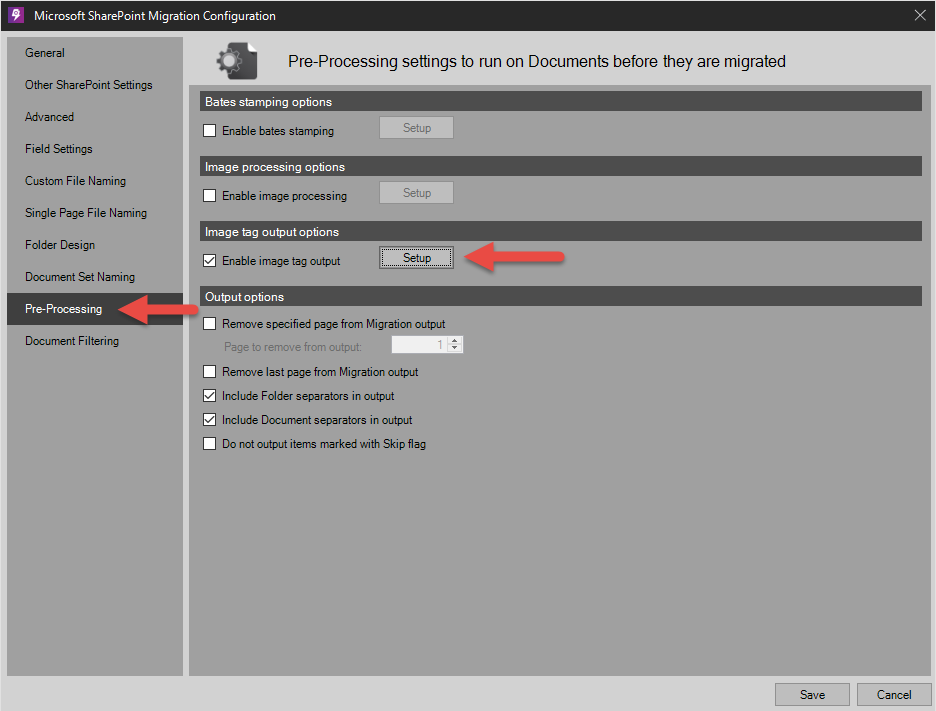Decrease page to remove value
This screenshot has height=711, width=936.
point(455,348)
